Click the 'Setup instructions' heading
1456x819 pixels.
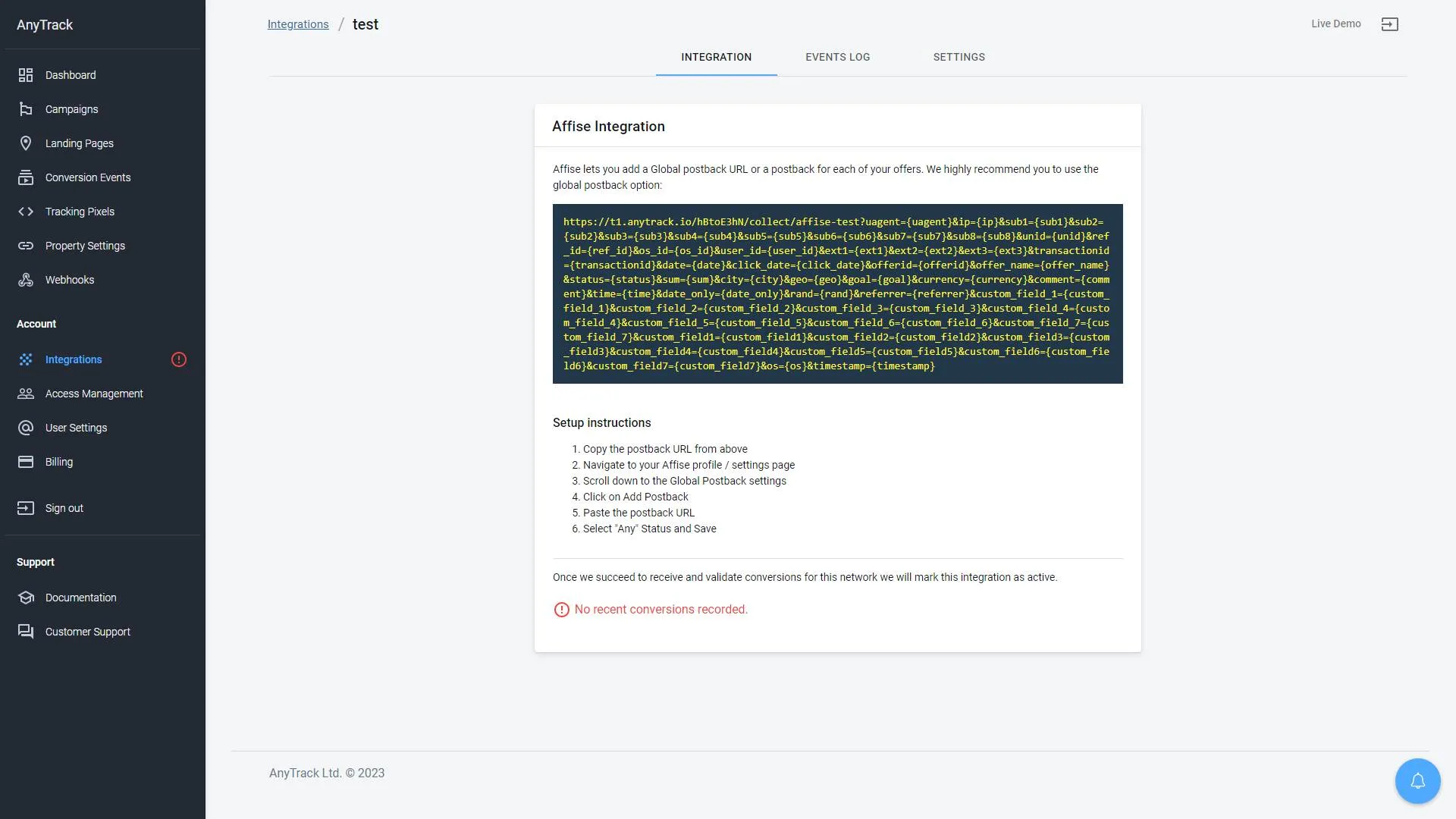(x=601, y=423)
